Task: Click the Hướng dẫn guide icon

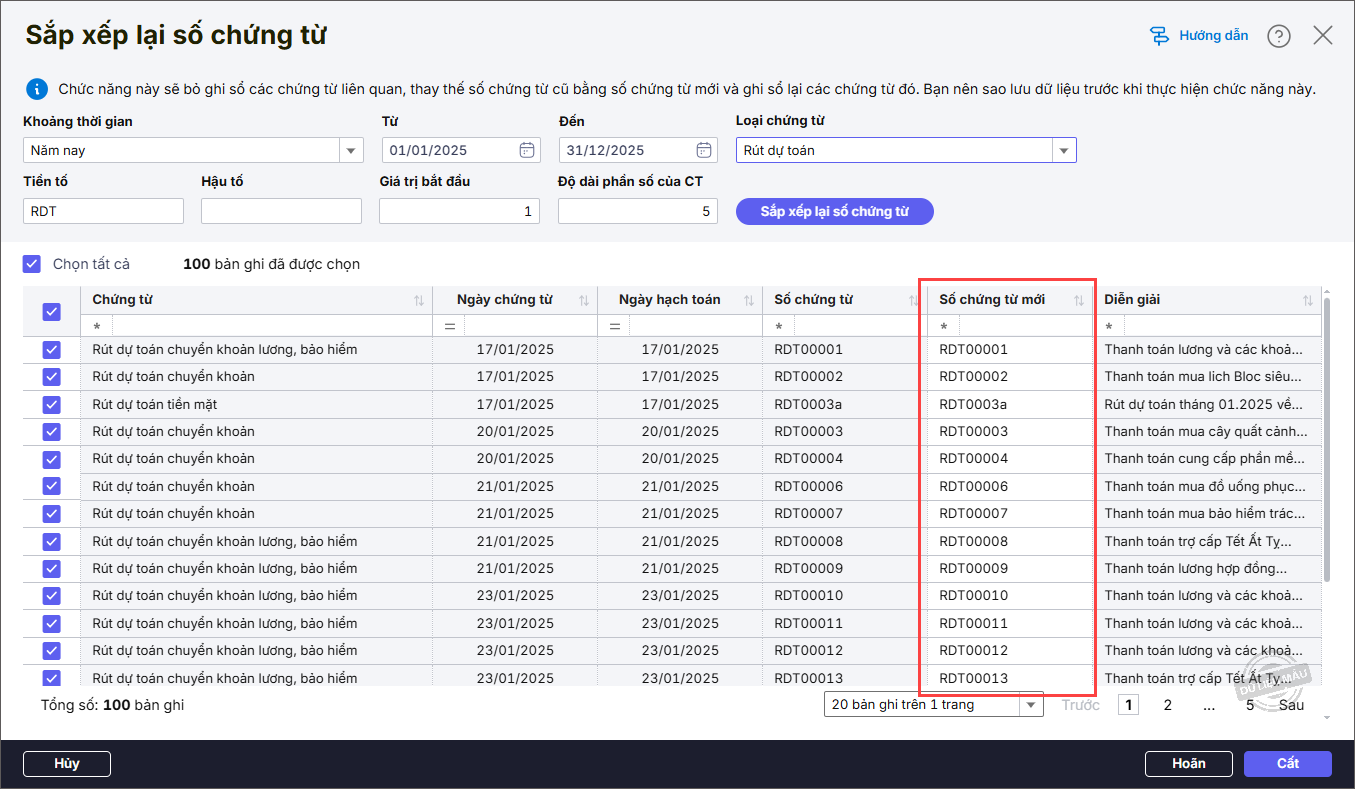Action: (1159, 36)
